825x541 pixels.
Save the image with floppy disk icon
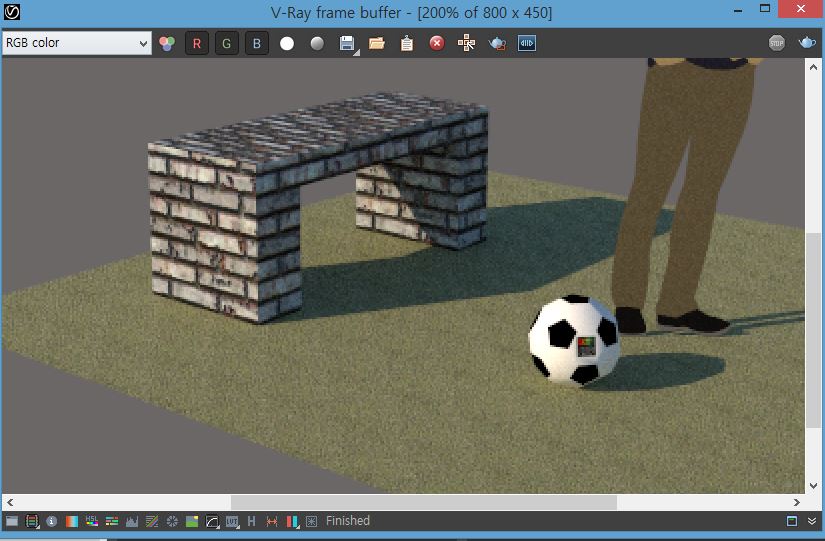347,43
